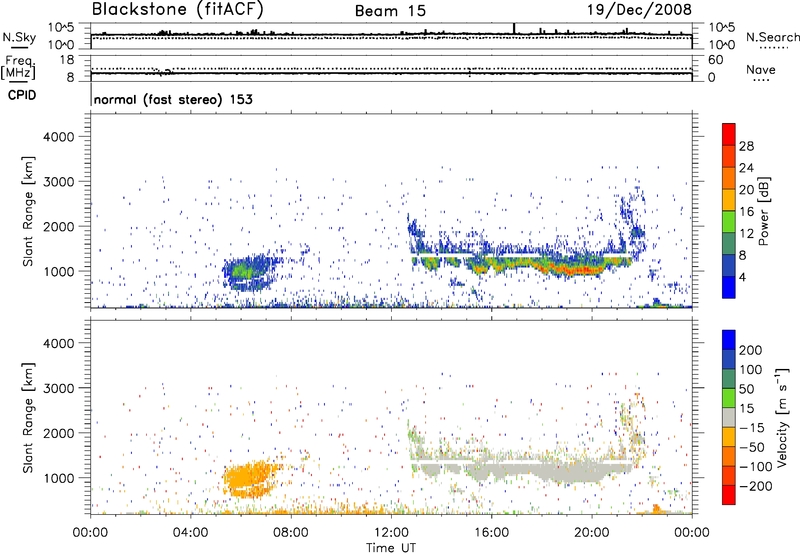Click the Power colorbar segment between 4 and 8
Image resolution: width=800 pixels, height=554 pixels.
tap(729, 265)
